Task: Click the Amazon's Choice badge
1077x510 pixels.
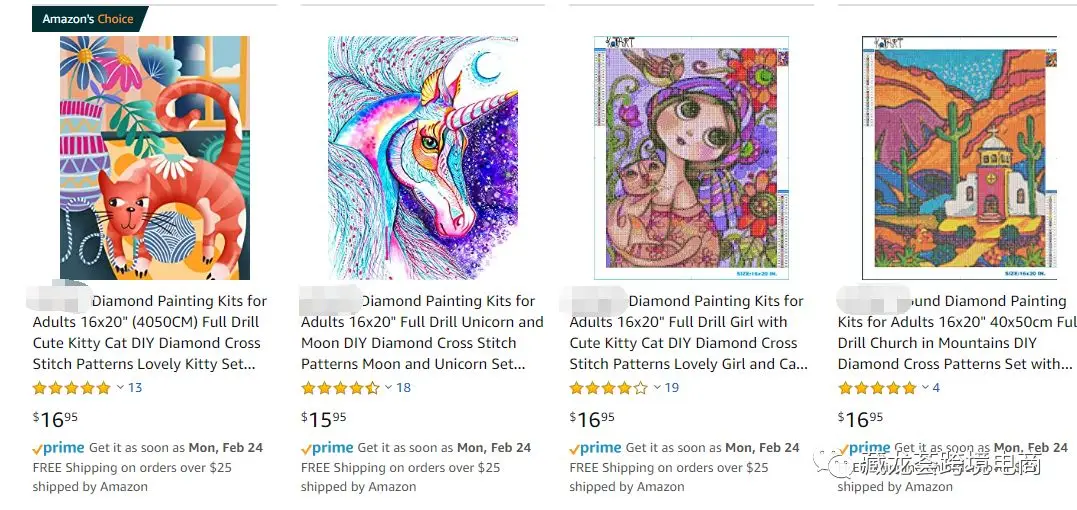Action: tap(89, 19)
